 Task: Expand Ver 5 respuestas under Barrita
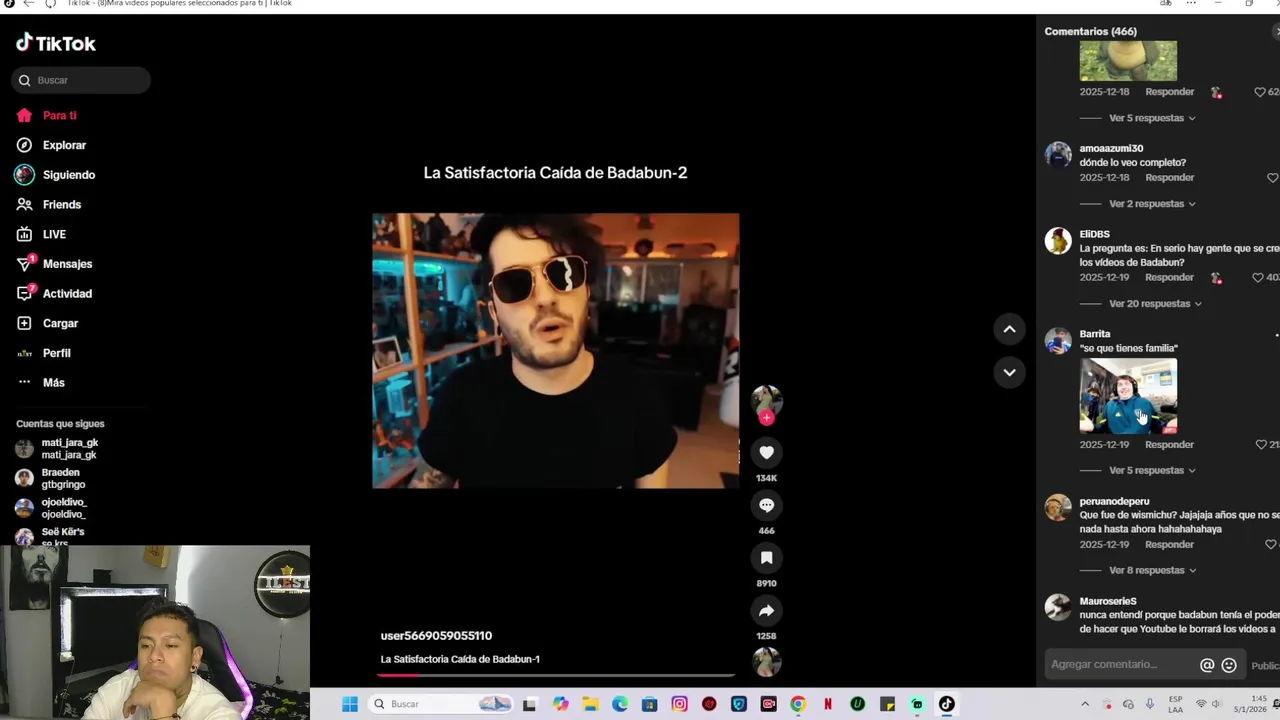(1152, 471)
